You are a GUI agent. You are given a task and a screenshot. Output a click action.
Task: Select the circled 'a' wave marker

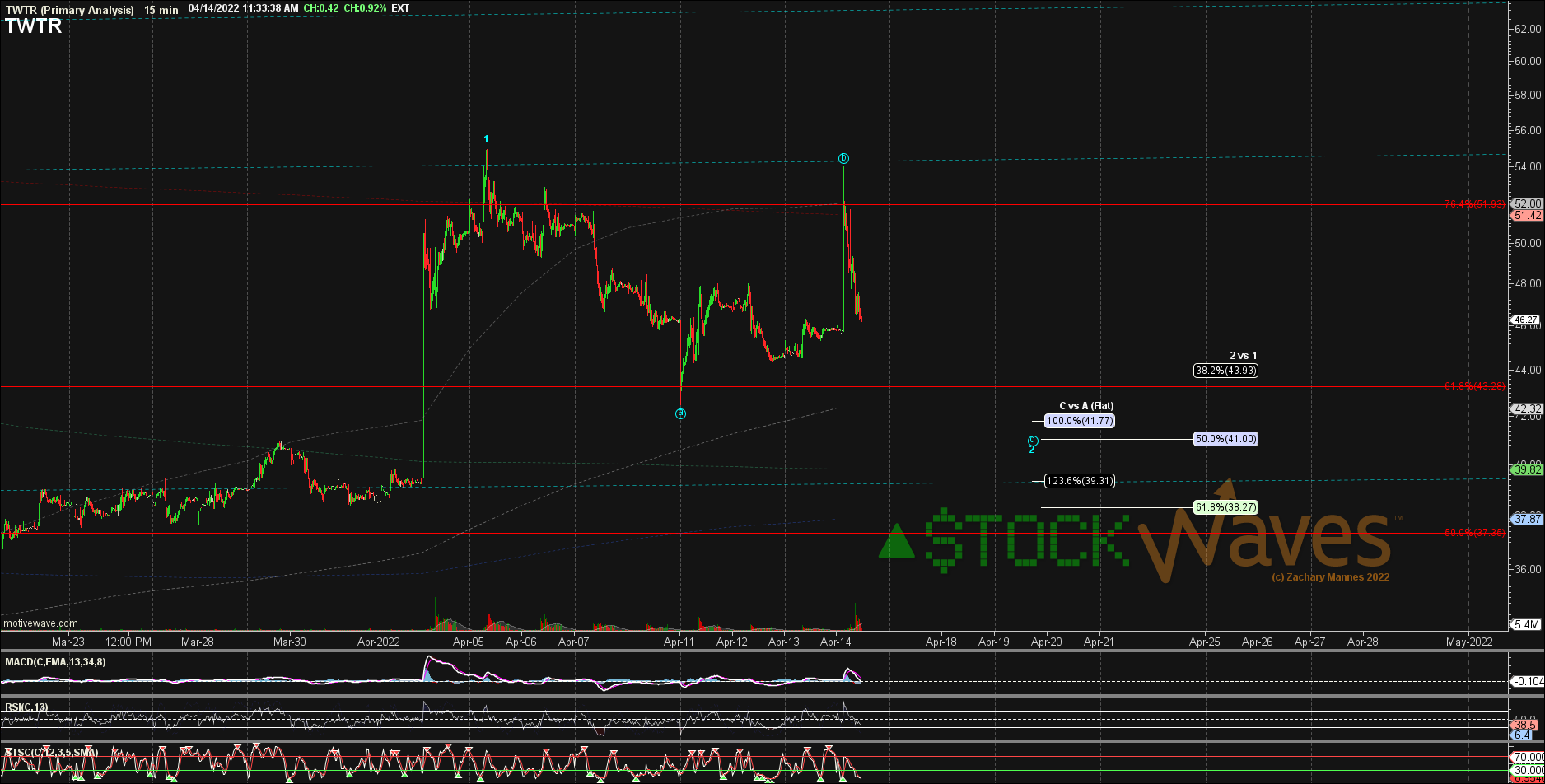point(680,413)
